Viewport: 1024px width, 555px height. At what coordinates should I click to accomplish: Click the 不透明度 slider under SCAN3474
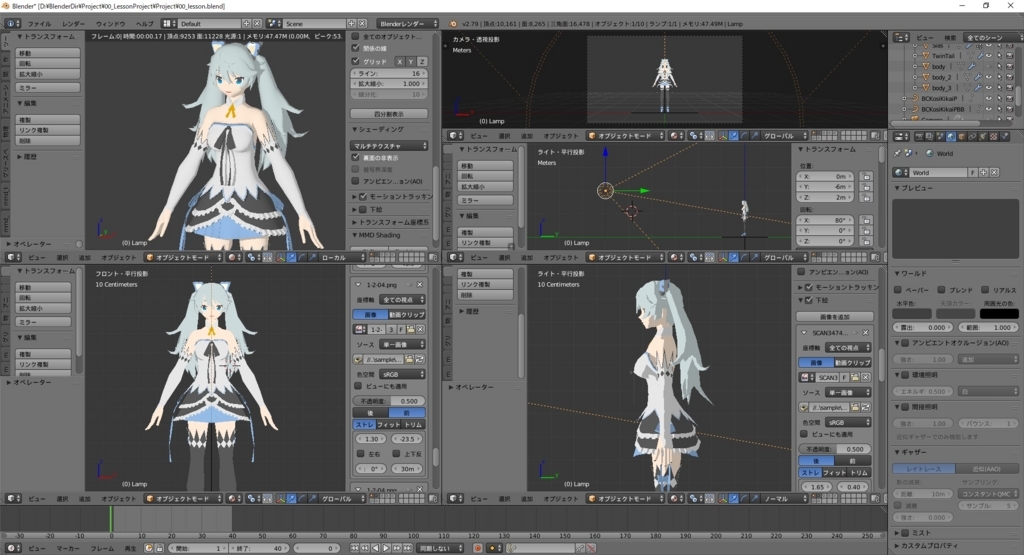(834, 449)
